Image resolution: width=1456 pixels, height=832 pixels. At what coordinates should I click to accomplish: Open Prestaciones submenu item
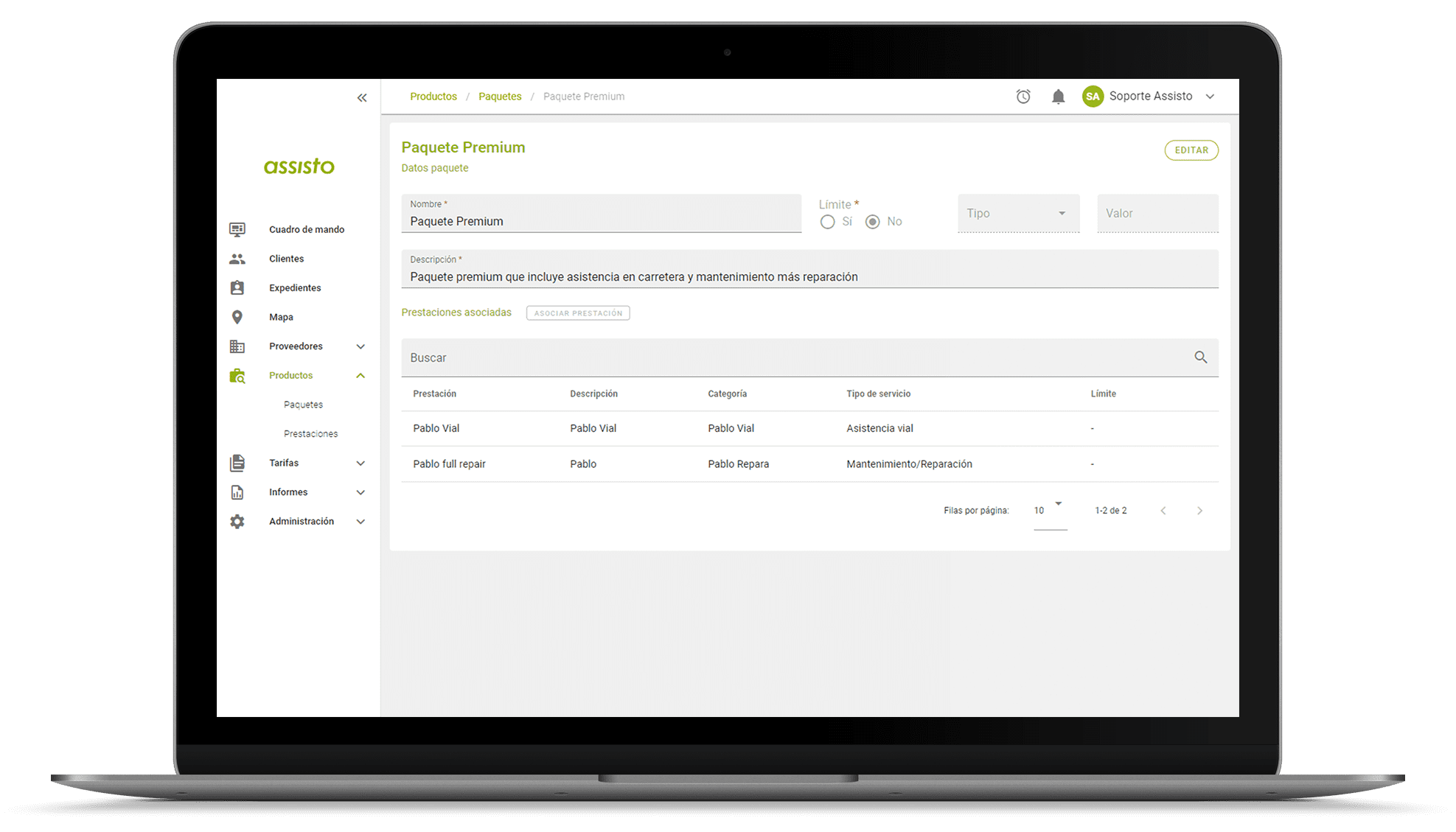[310, 434]
